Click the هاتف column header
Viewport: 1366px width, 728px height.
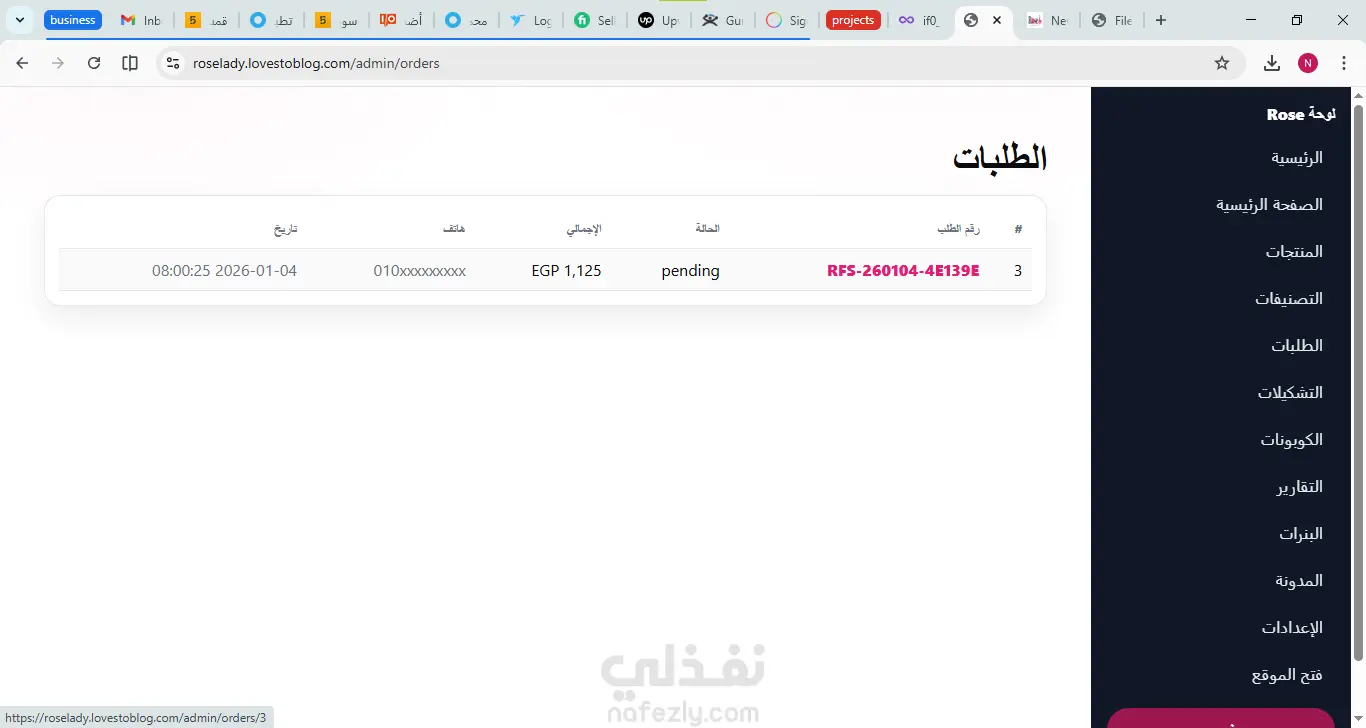tap(455, 229)
